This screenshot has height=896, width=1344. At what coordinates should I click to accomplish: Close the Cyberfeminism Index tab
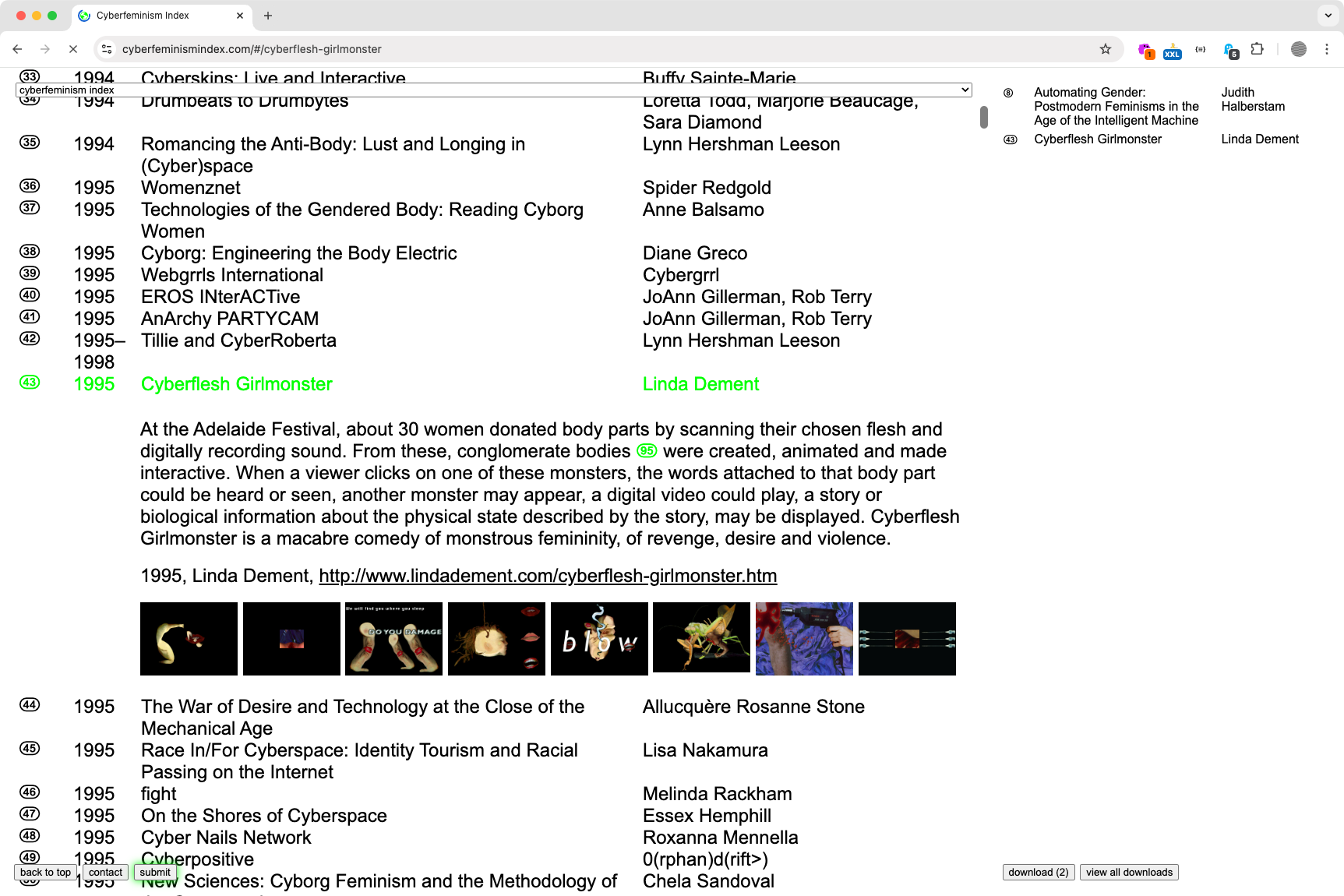[x=240, y=16]
